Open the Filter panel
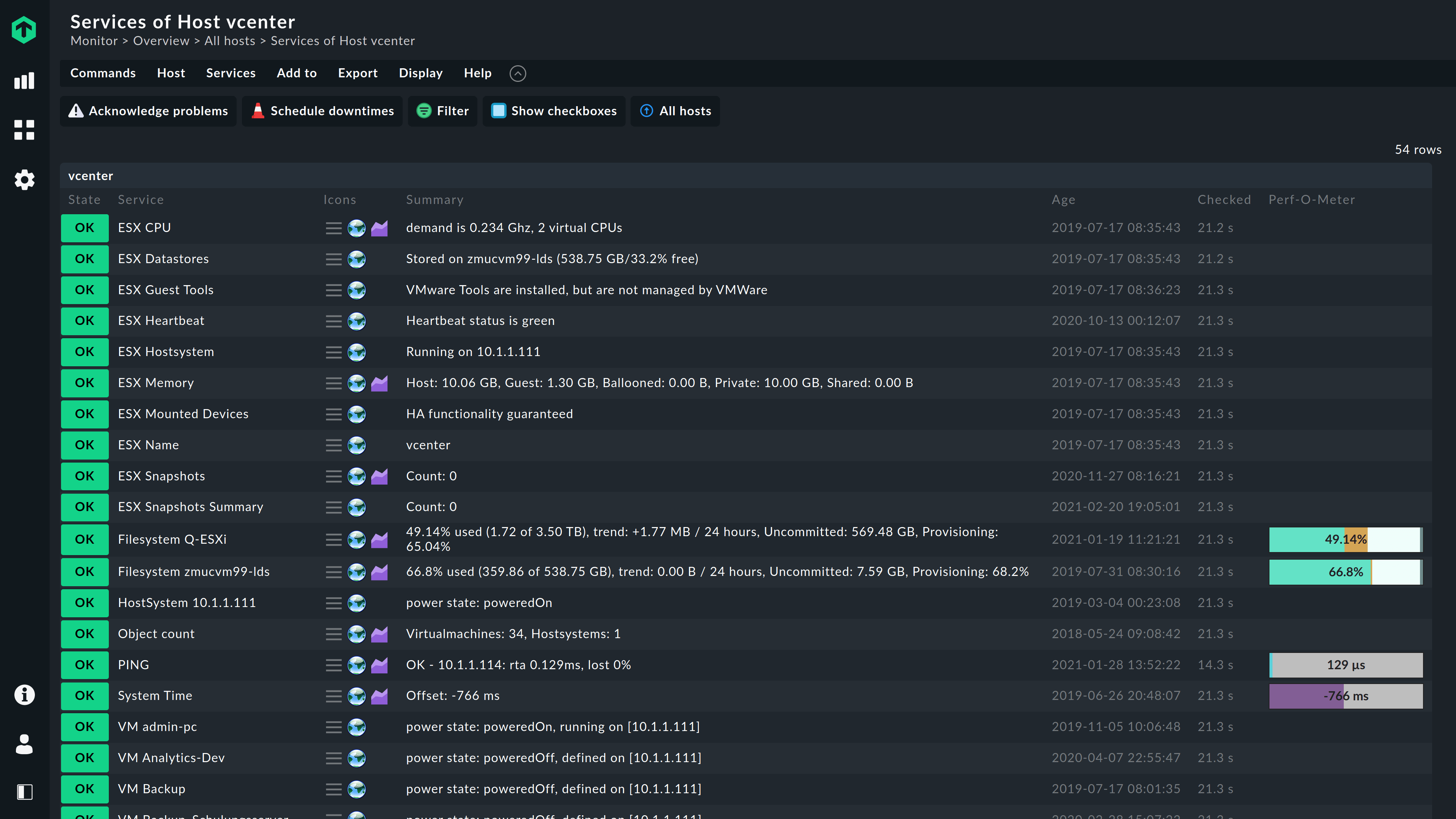The height and width of the screenshot is (819, 1456). click(442, 111)
